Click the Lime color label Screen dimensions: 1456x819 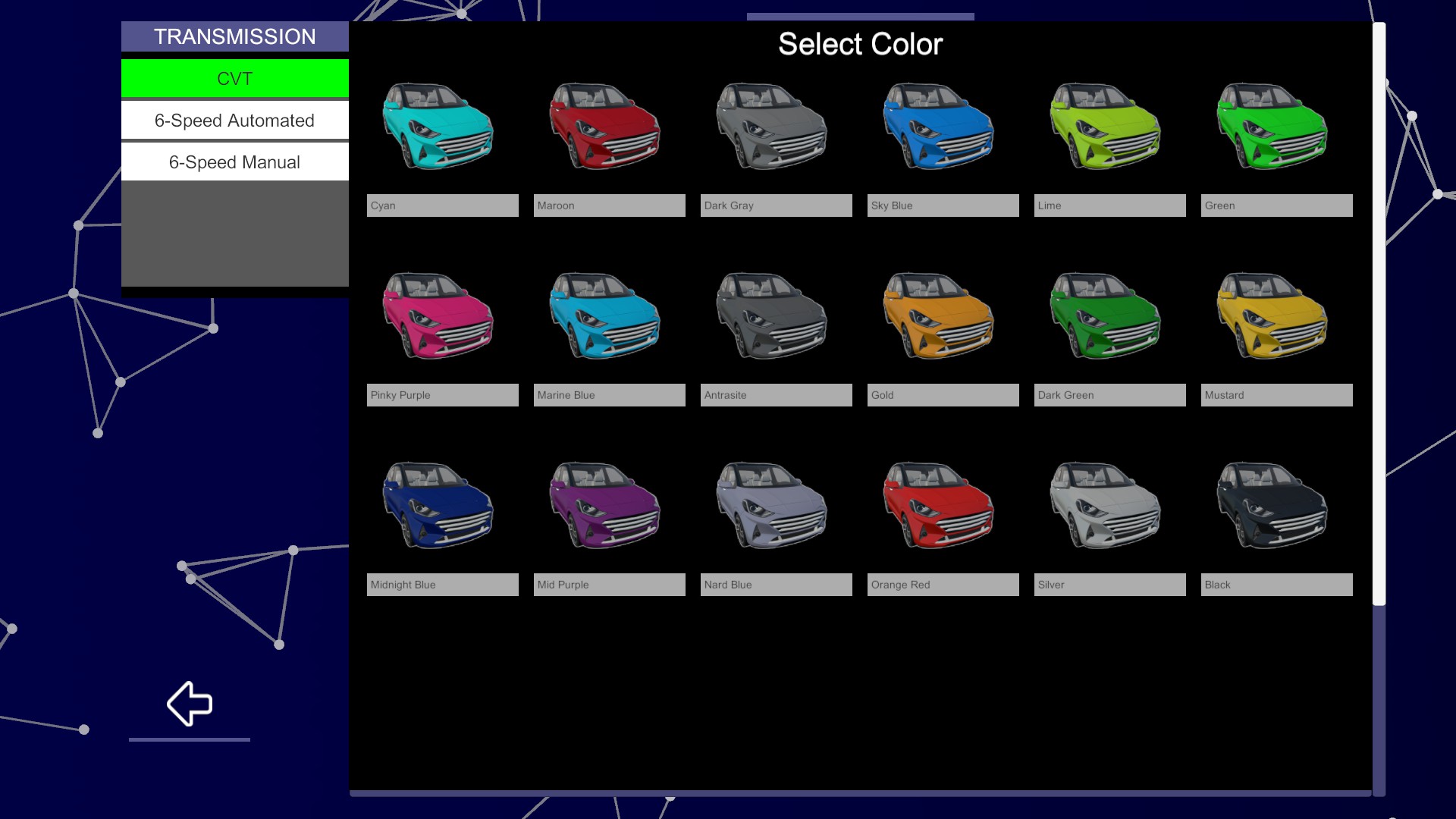(1110, 206)
